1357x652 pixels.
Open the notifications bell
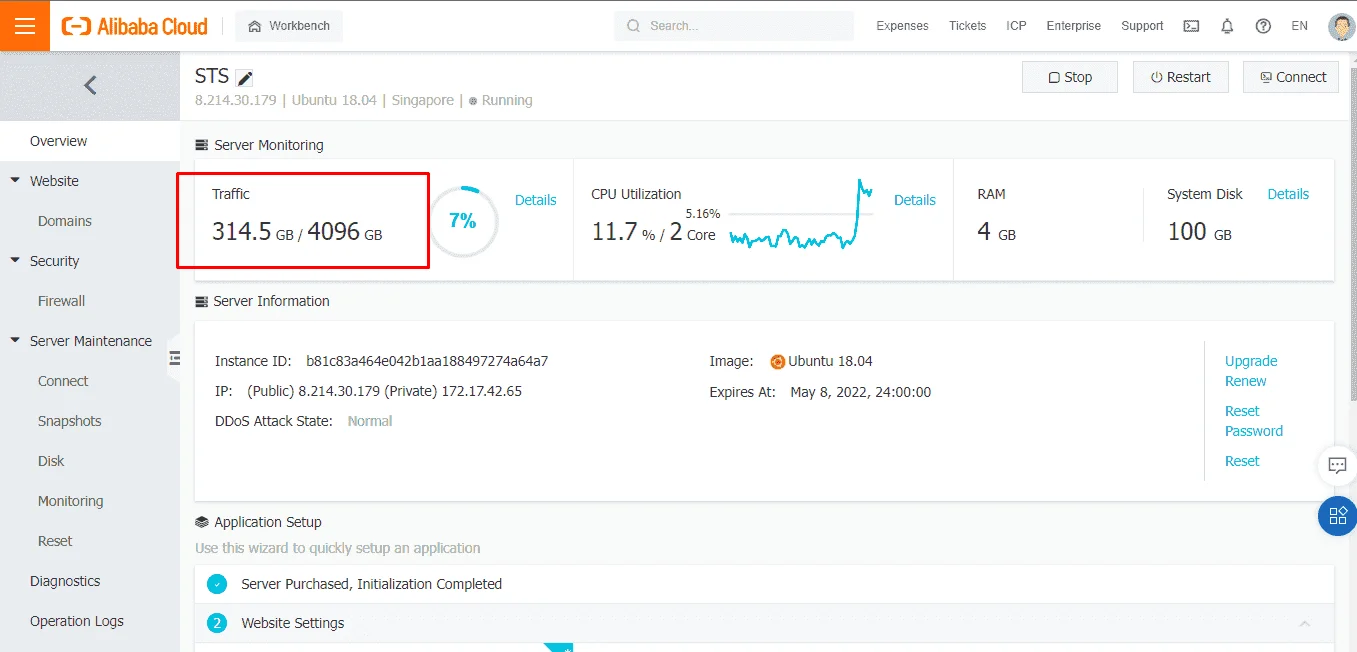coord(1227,26)
